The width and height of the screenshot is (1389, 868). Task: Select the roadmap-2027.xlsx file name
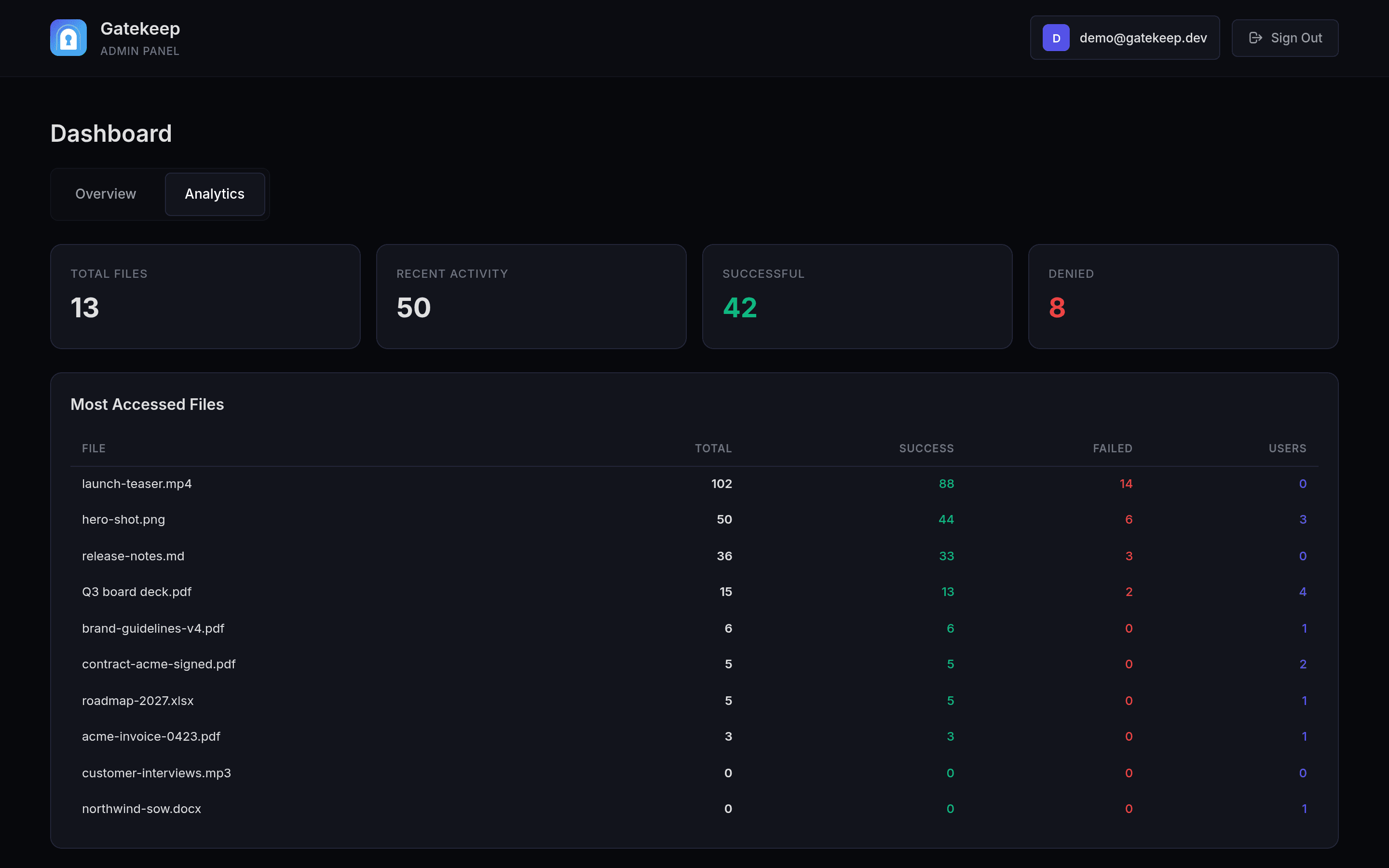(138, 701)
